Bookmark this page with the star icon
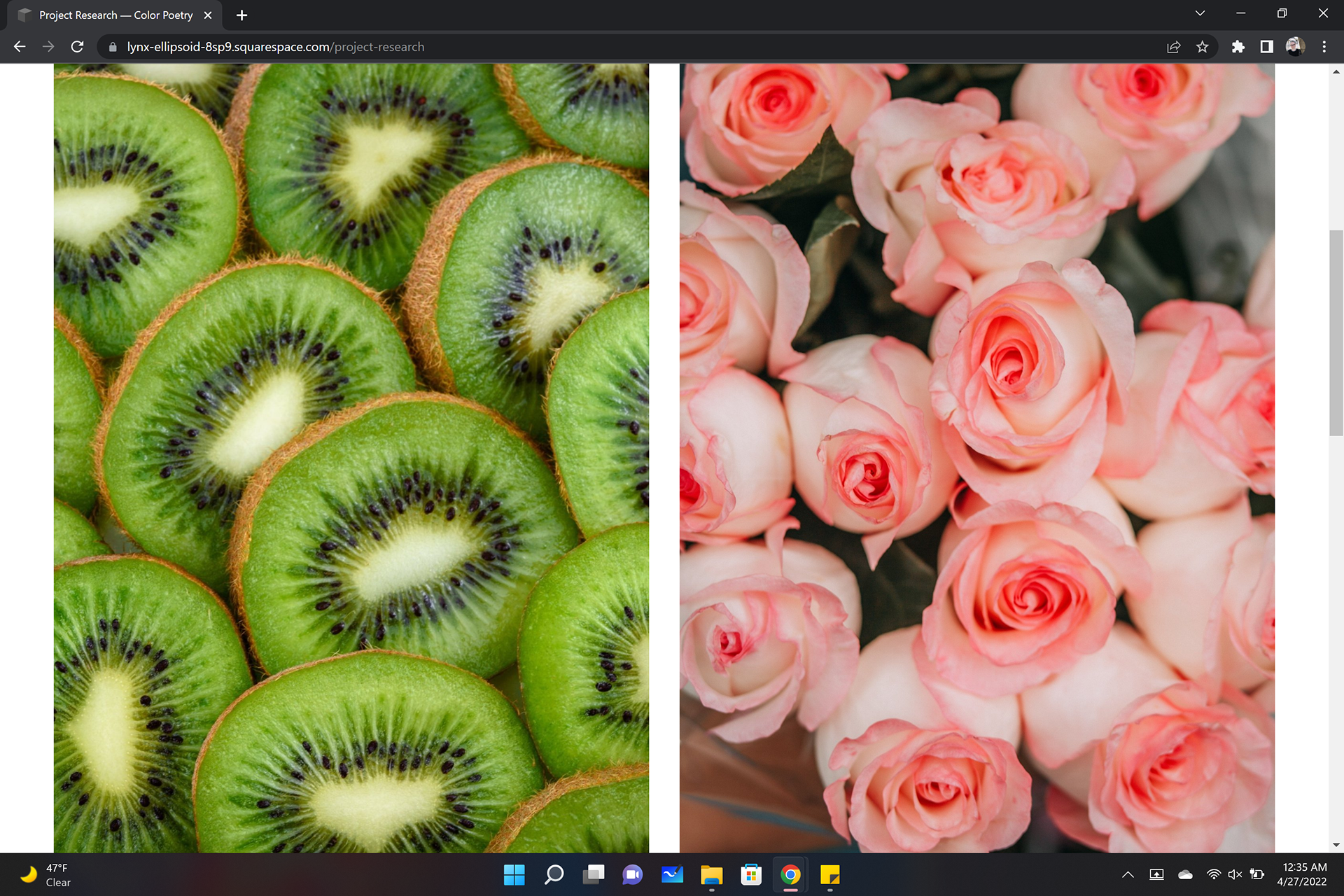Viewport: 1344px width, 896px height. tap(1202, 47)
